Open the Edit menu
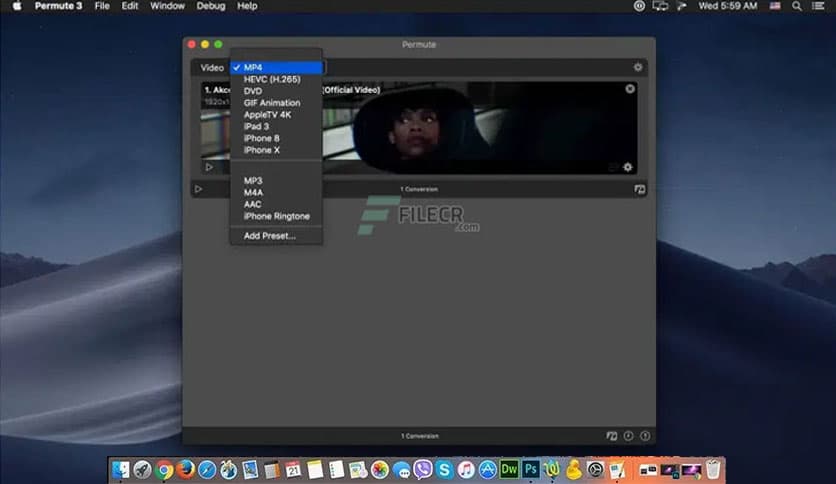This screenshot has height=484, width=836. click(130, 6)
